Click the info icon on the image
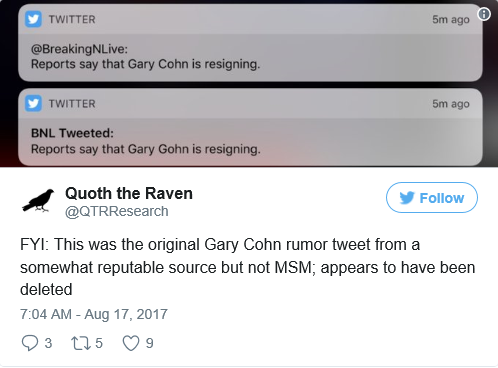Viewport: 498px width, 368px height. click(x=484, y=14)
